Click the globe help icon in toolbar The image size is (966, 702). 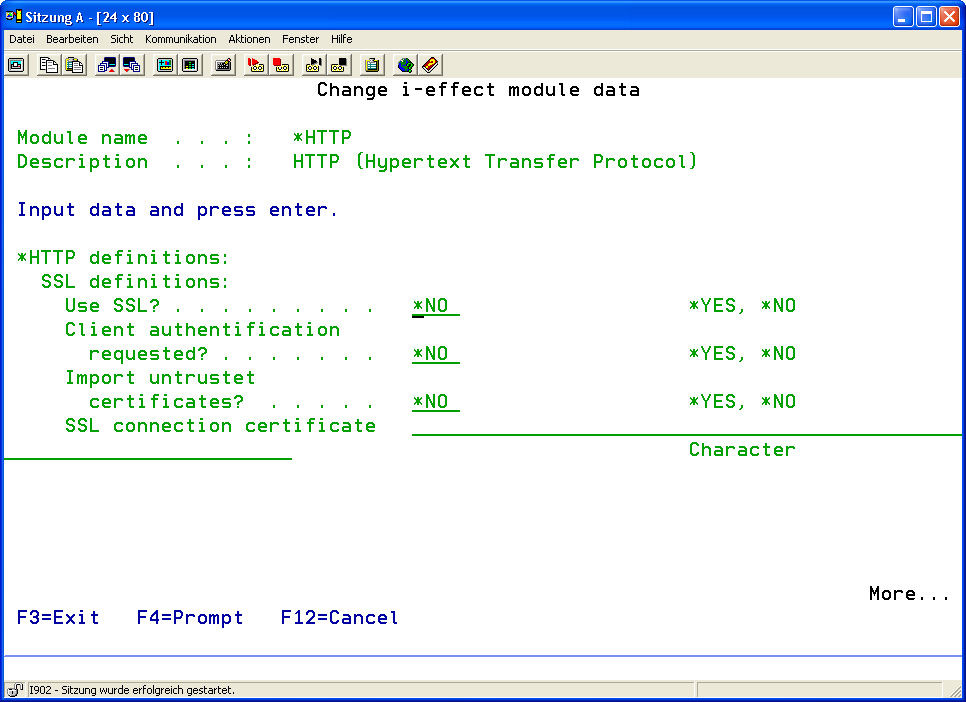pos(405,65)
